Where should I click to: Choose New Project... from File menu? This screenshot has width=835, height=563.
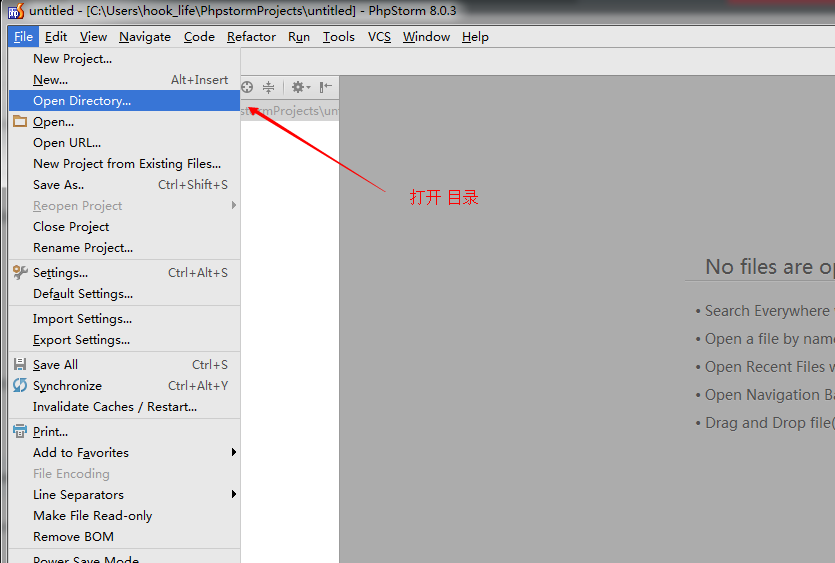coord(125,59)
